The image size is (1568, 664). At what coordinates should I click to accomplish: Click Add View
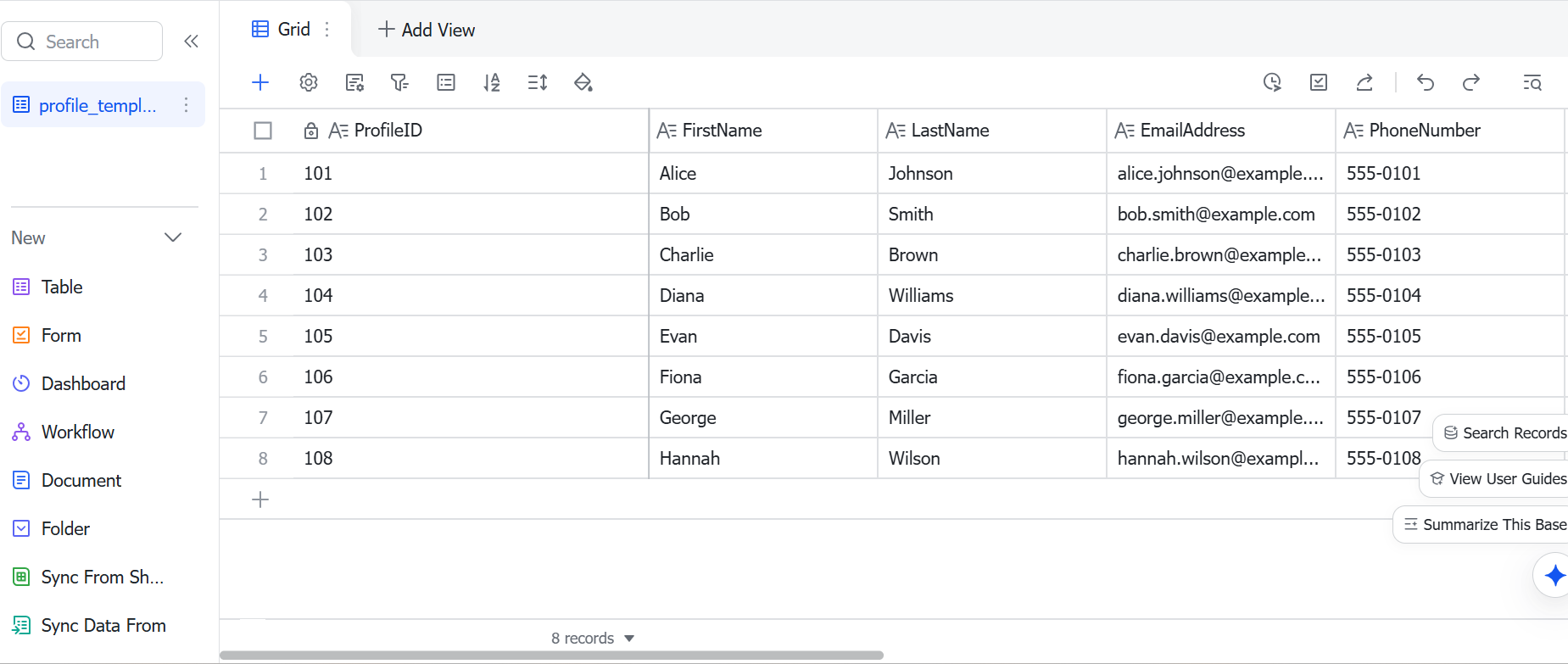point(427,30)
